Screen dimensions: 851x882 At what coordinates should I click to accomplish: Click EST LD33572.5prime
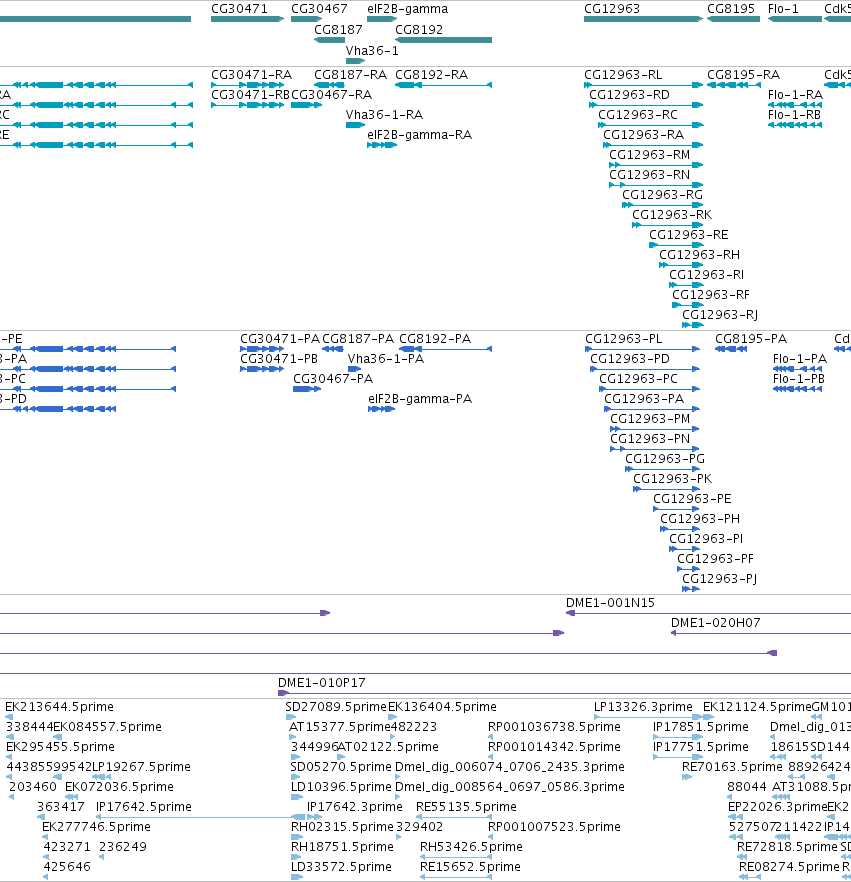coord(341,867)
